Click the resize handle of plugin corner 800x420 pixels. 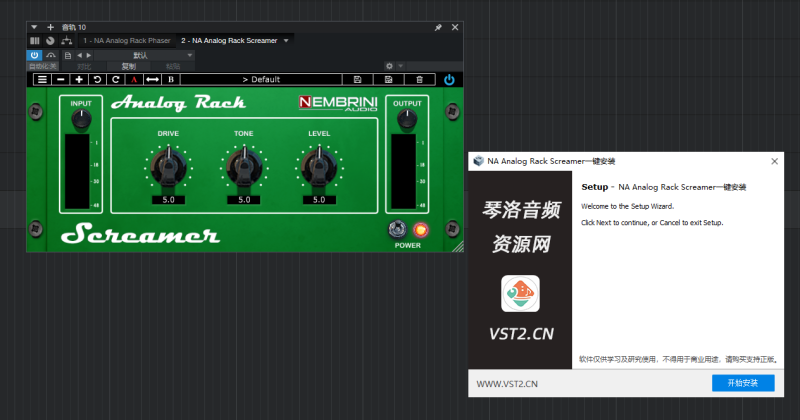(x=458, y=247)
